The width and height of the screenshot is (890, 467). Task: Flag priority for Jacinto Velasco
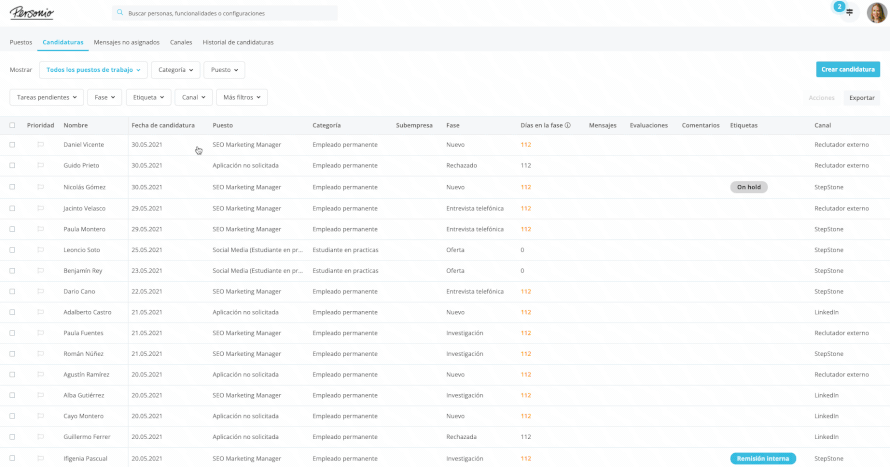[x=41, y=208]
